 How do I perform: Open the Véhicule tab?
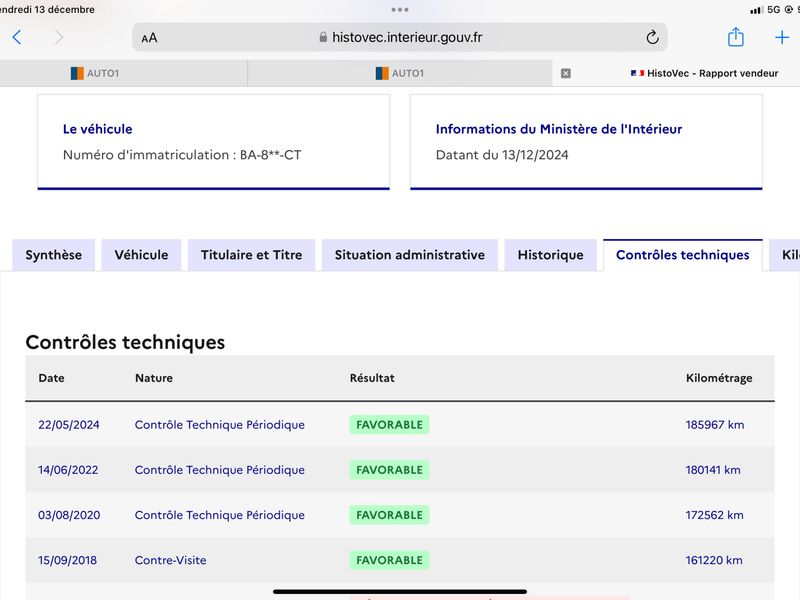coord(141,255)
